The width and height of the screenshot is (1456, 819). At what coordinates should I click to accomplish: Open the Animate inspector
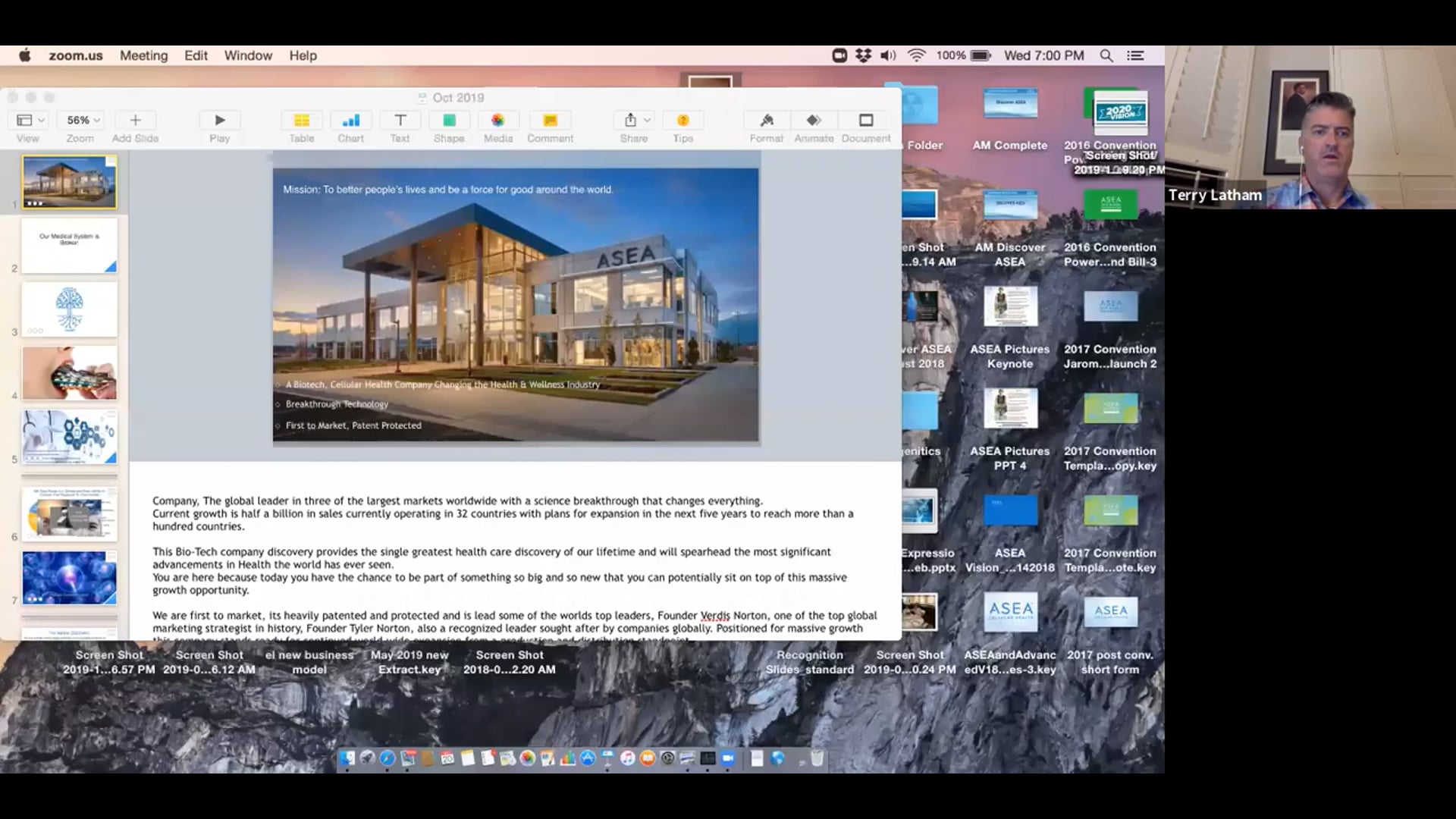[814, 121]
